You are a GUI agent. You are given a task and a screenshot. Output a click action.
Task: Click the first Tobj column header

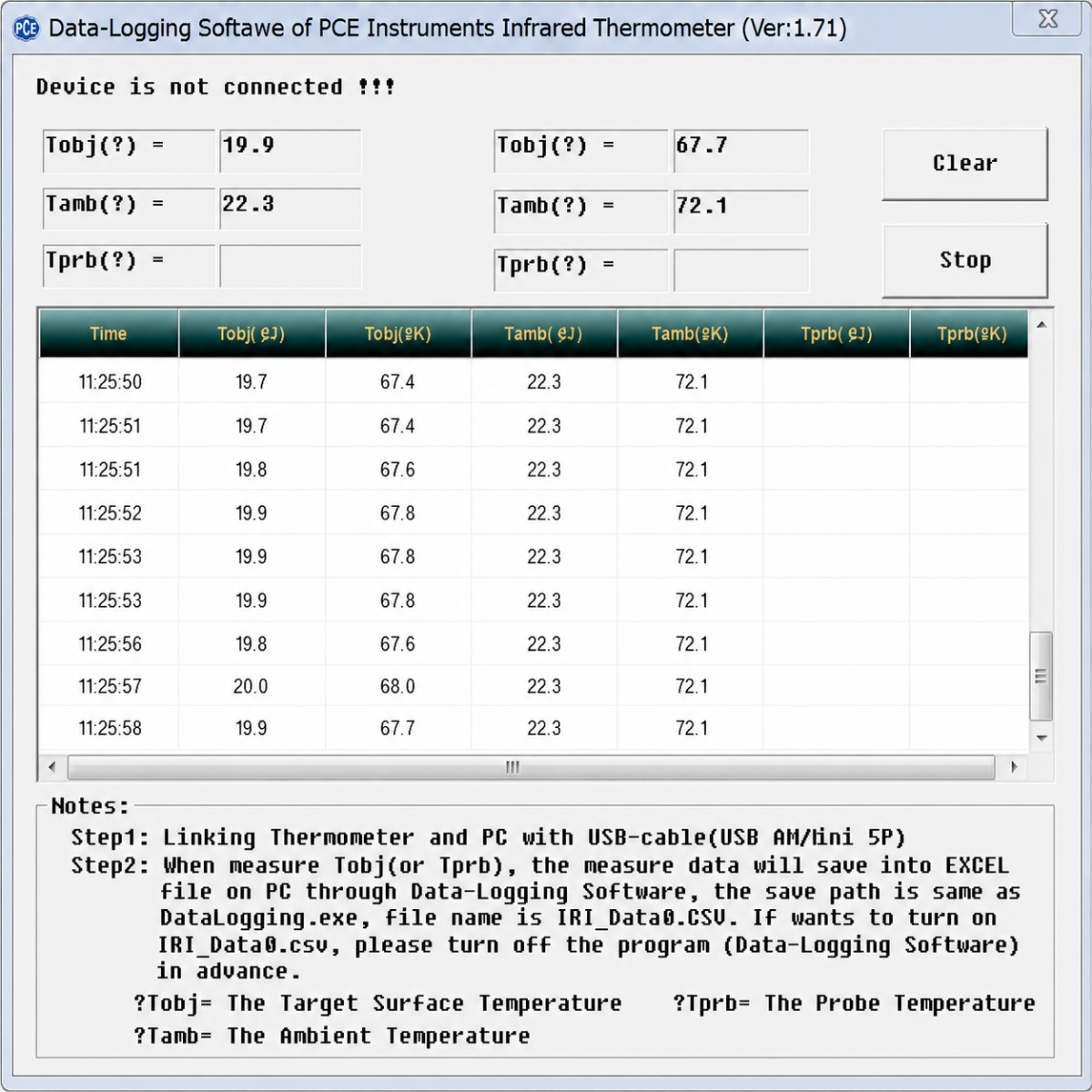[x=252, y=334]
